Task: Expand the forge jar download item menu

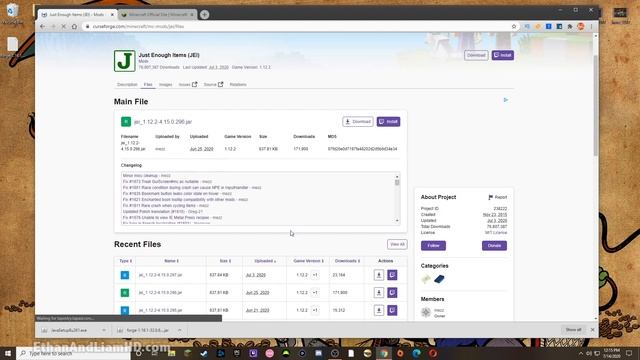Action: point(180,330)
